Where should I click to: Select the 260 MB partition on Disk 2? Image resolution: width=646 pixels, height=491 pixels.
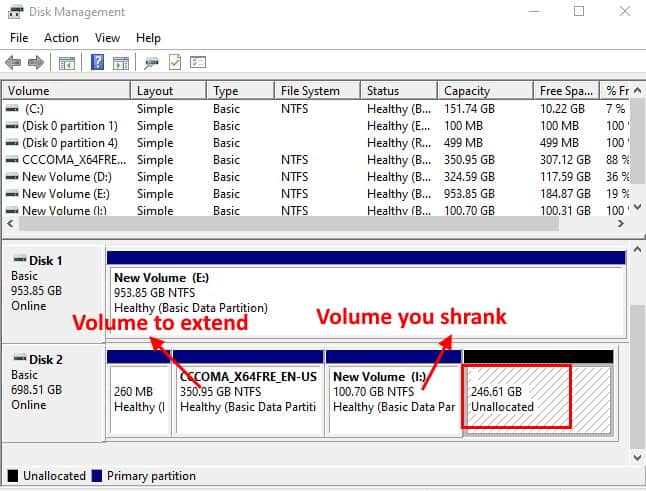pos(139,393)
